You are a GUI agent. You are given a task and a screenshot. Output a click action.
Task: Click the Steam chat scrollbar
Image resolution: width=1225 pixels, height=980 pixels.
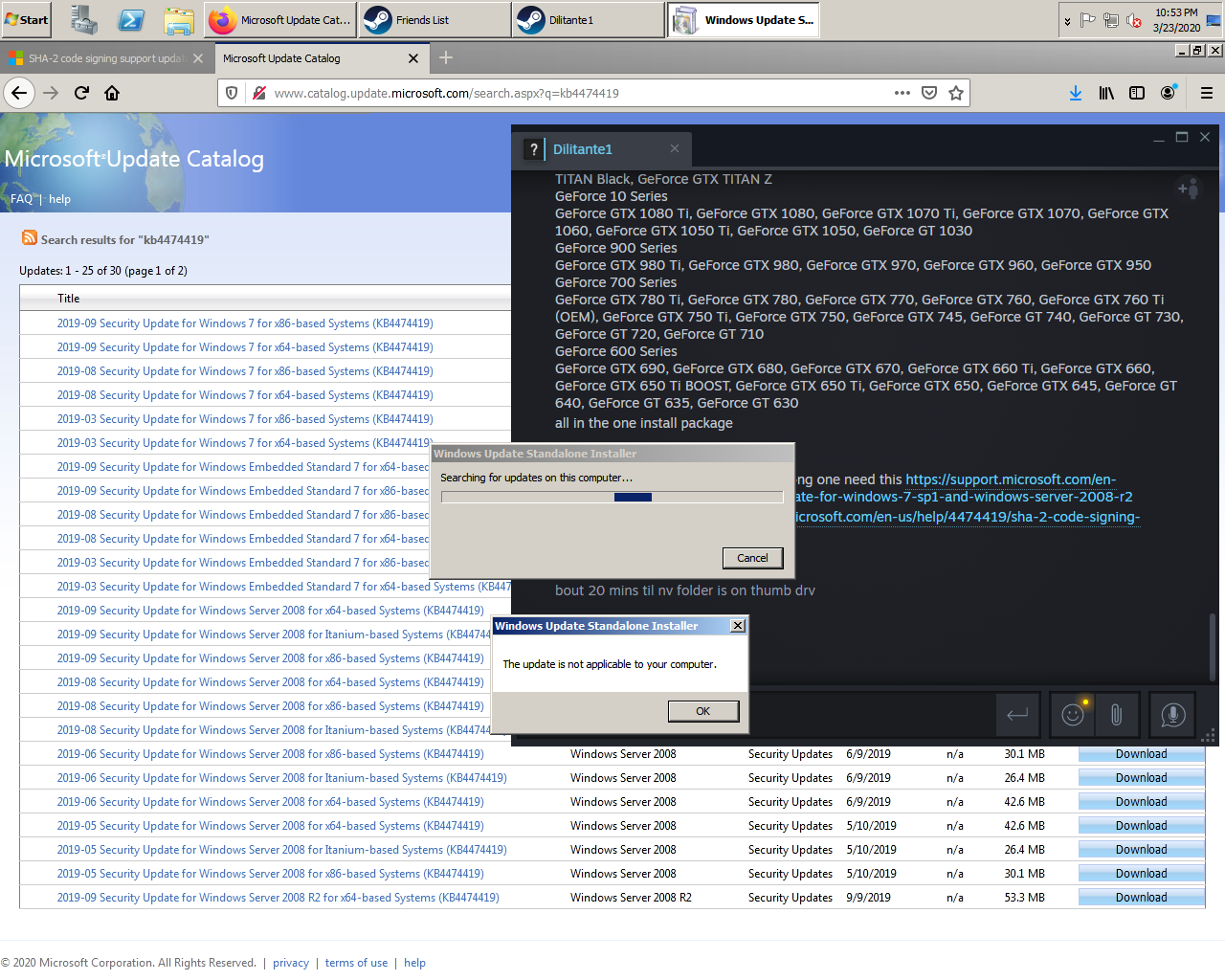click(x=1213, y=648)
